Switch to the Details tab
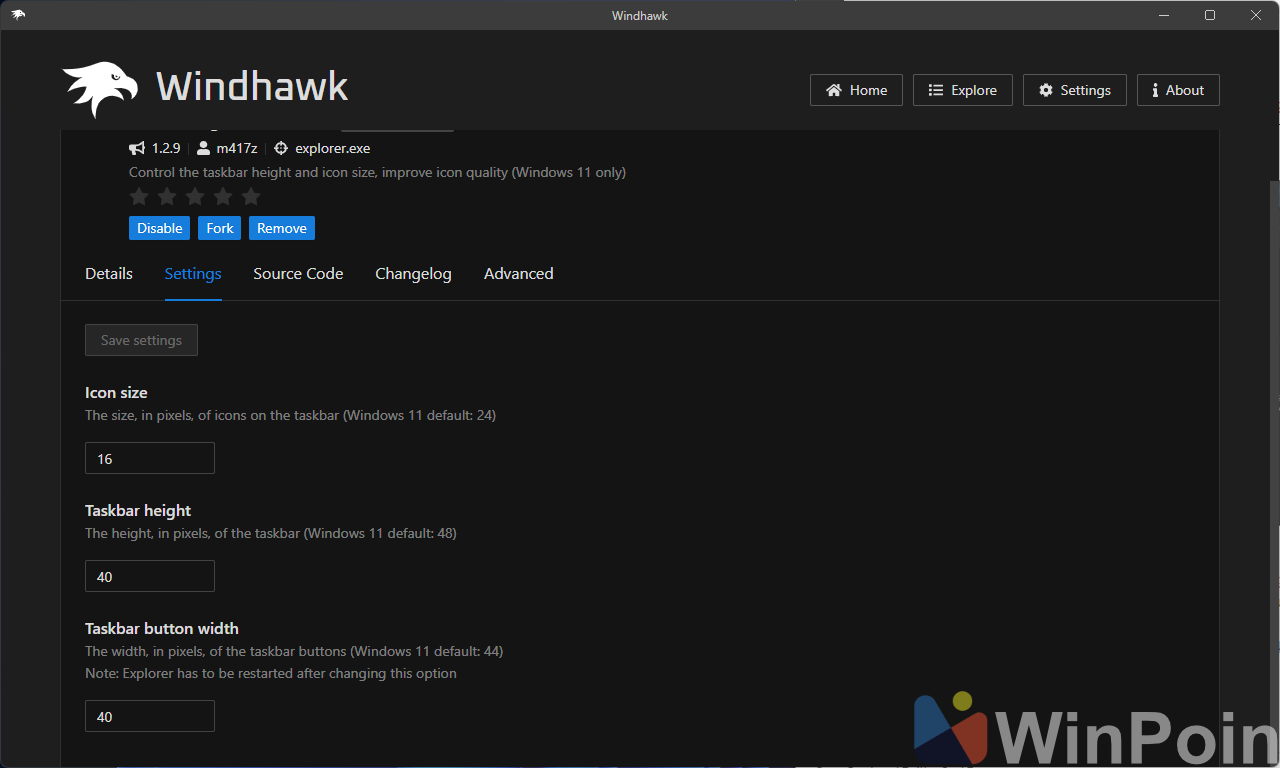1280x768 pixels. (x=109, y=274)
